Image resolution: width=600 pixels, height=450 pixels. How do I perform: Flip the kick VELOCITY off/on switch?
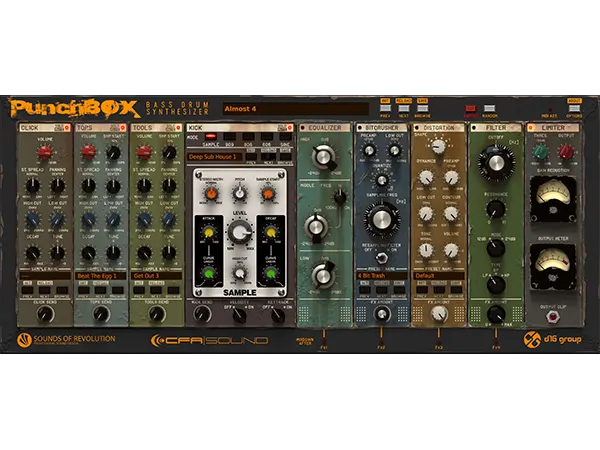240,315
